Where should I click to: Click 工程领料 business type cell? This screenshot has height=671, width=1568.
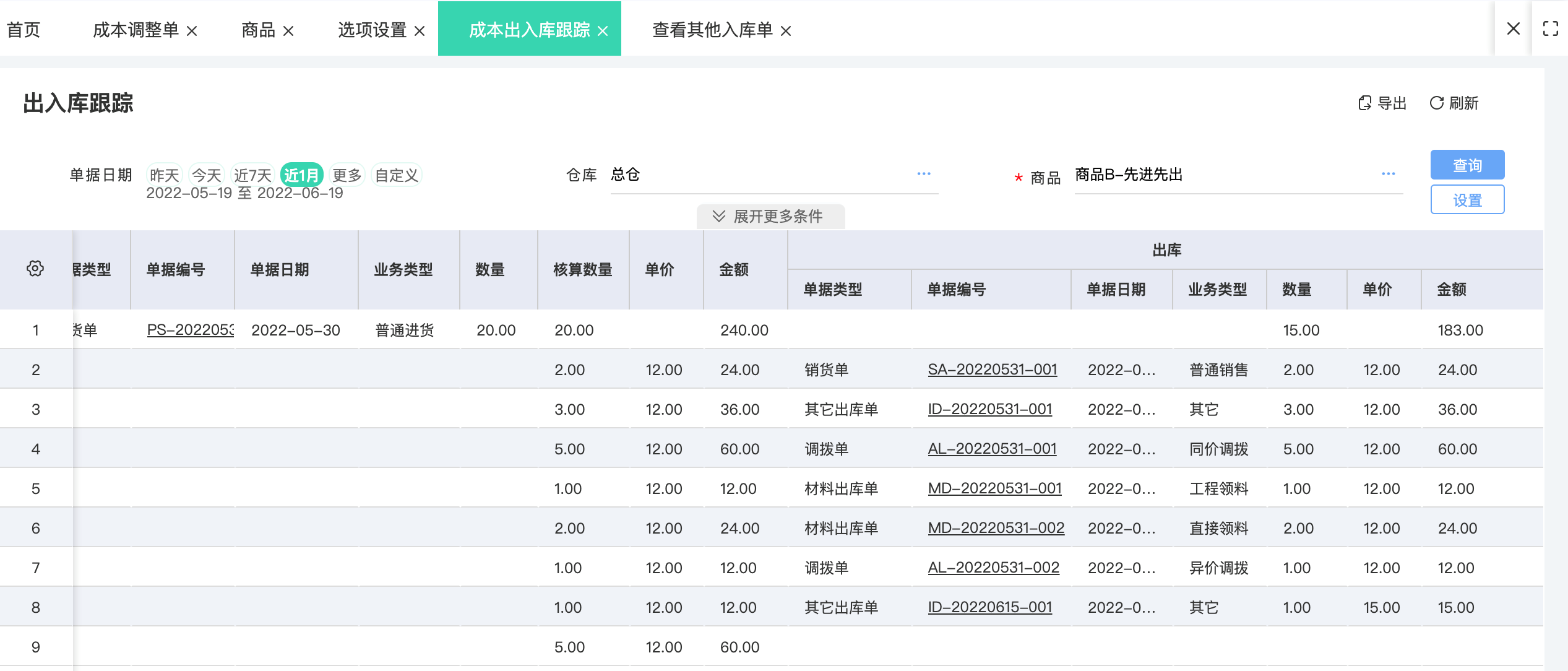(x=1219, y=488)
